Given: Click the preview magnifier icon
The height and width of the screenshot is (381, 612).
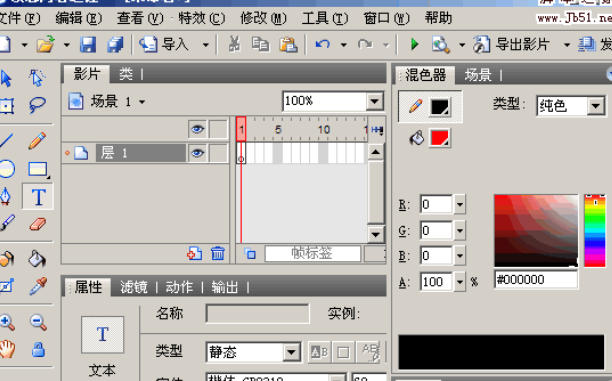Looking at the screenshot, I should [x=440, y=45].
